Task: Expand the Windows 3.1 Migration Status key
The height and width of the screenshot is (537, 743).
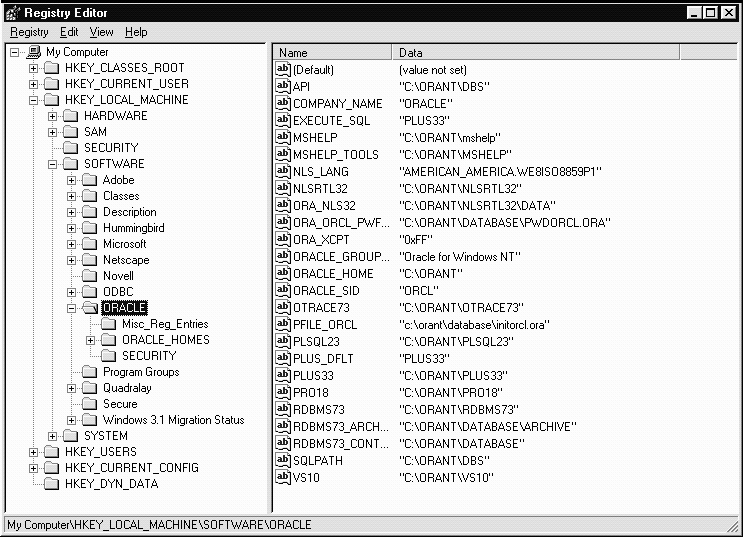Action: point(72,420)
